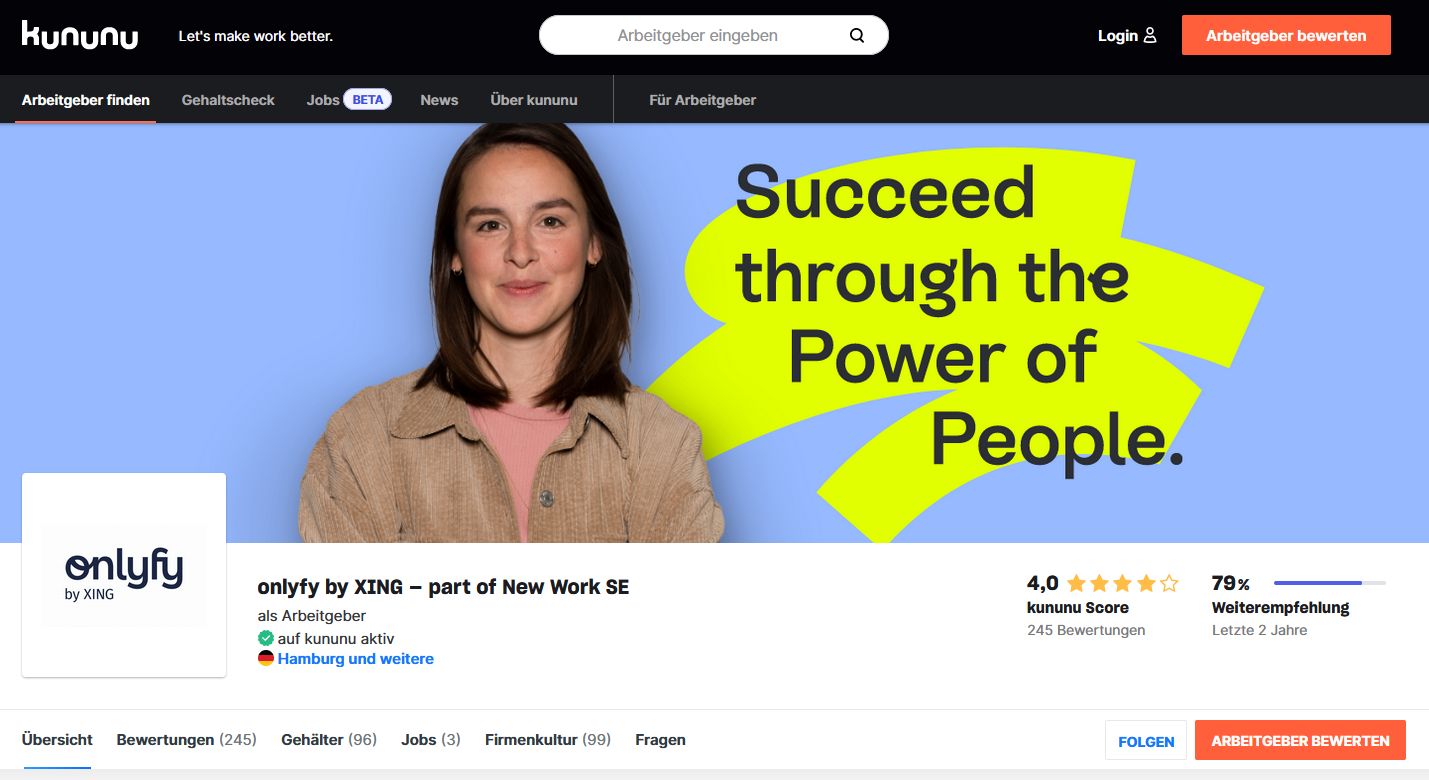Click the German flag icon

coord(266,659)
